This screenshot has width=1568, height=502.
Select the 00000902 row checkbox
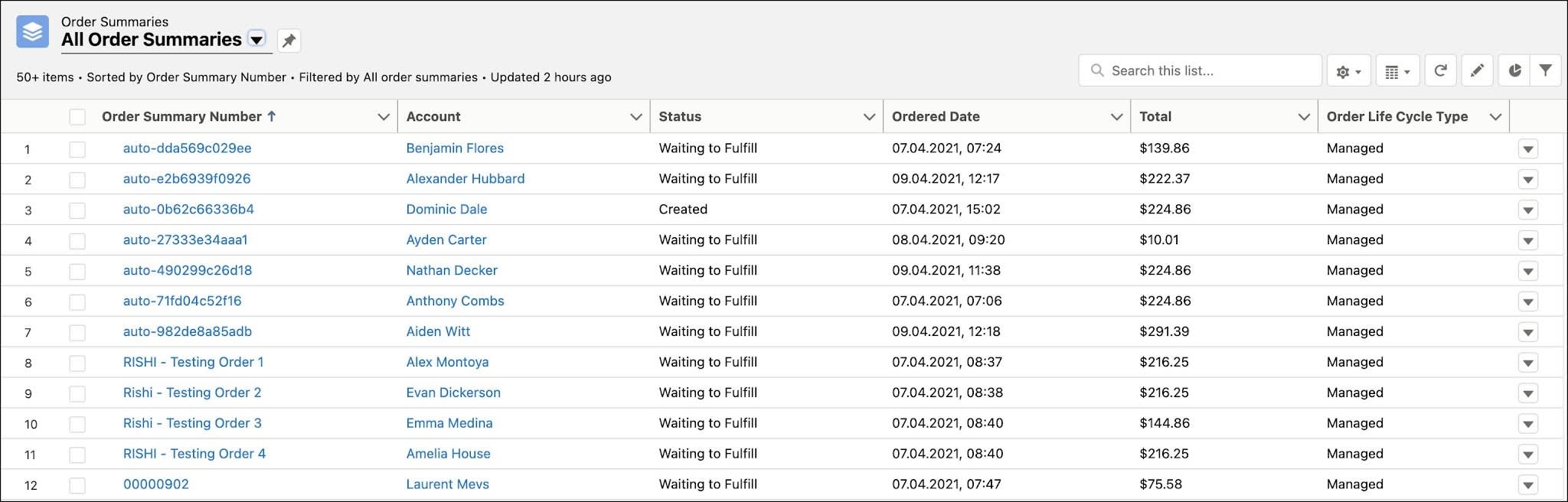[x=77, y=485]
